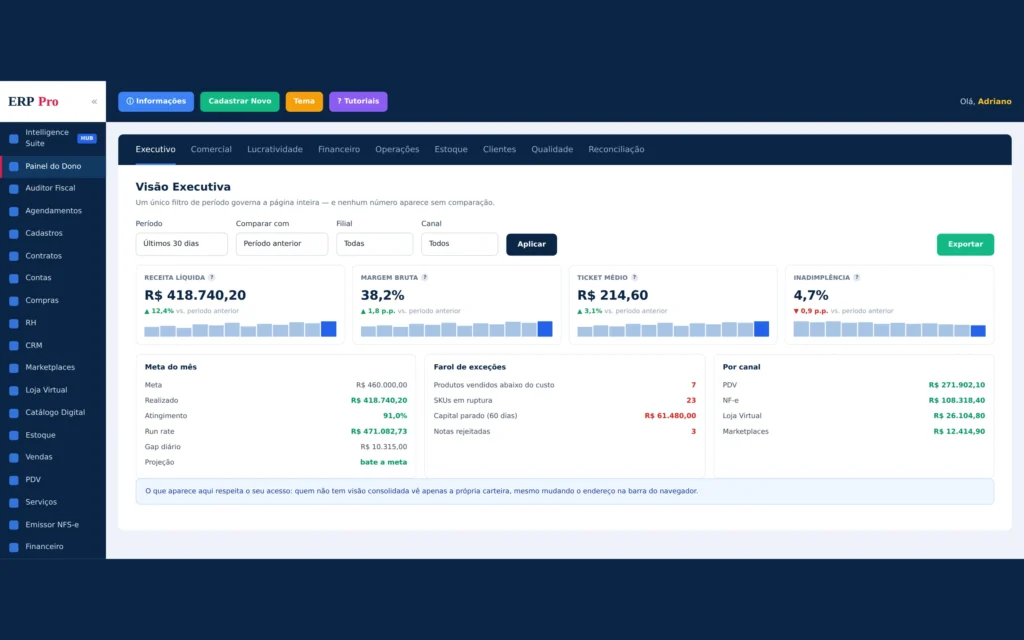
Task: Switch to the Clientes tab
Action: coord(499,150)
